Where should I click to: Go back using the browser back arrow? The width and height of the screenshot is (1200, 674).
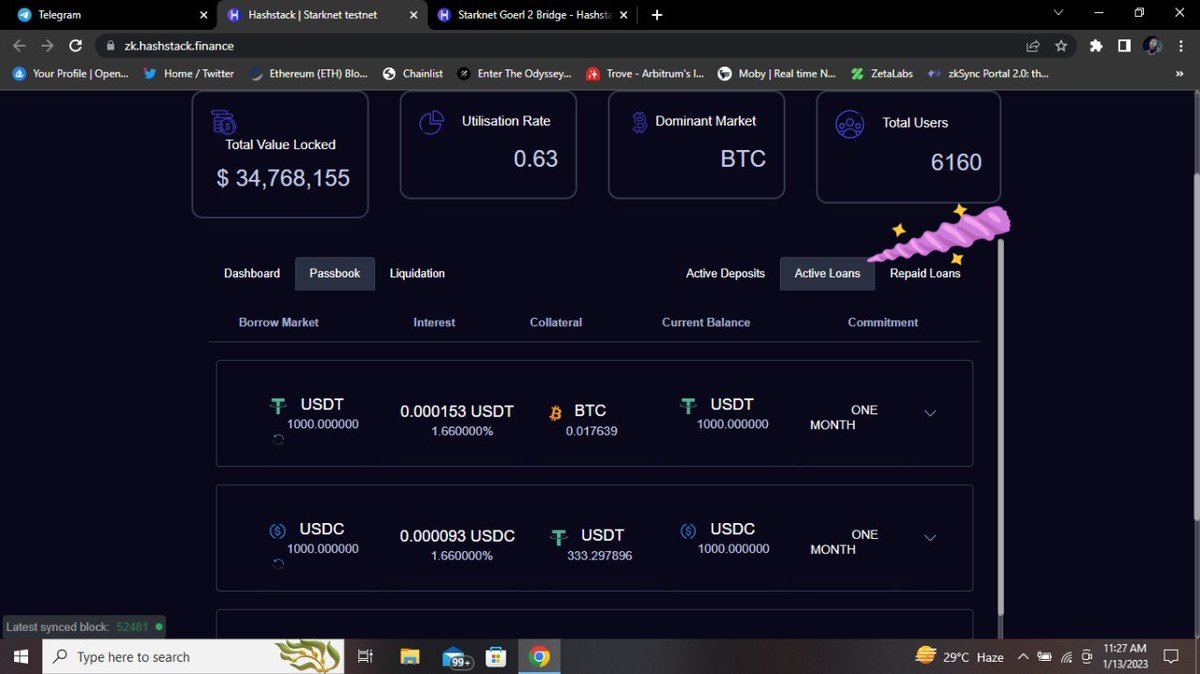pos(19,46)
